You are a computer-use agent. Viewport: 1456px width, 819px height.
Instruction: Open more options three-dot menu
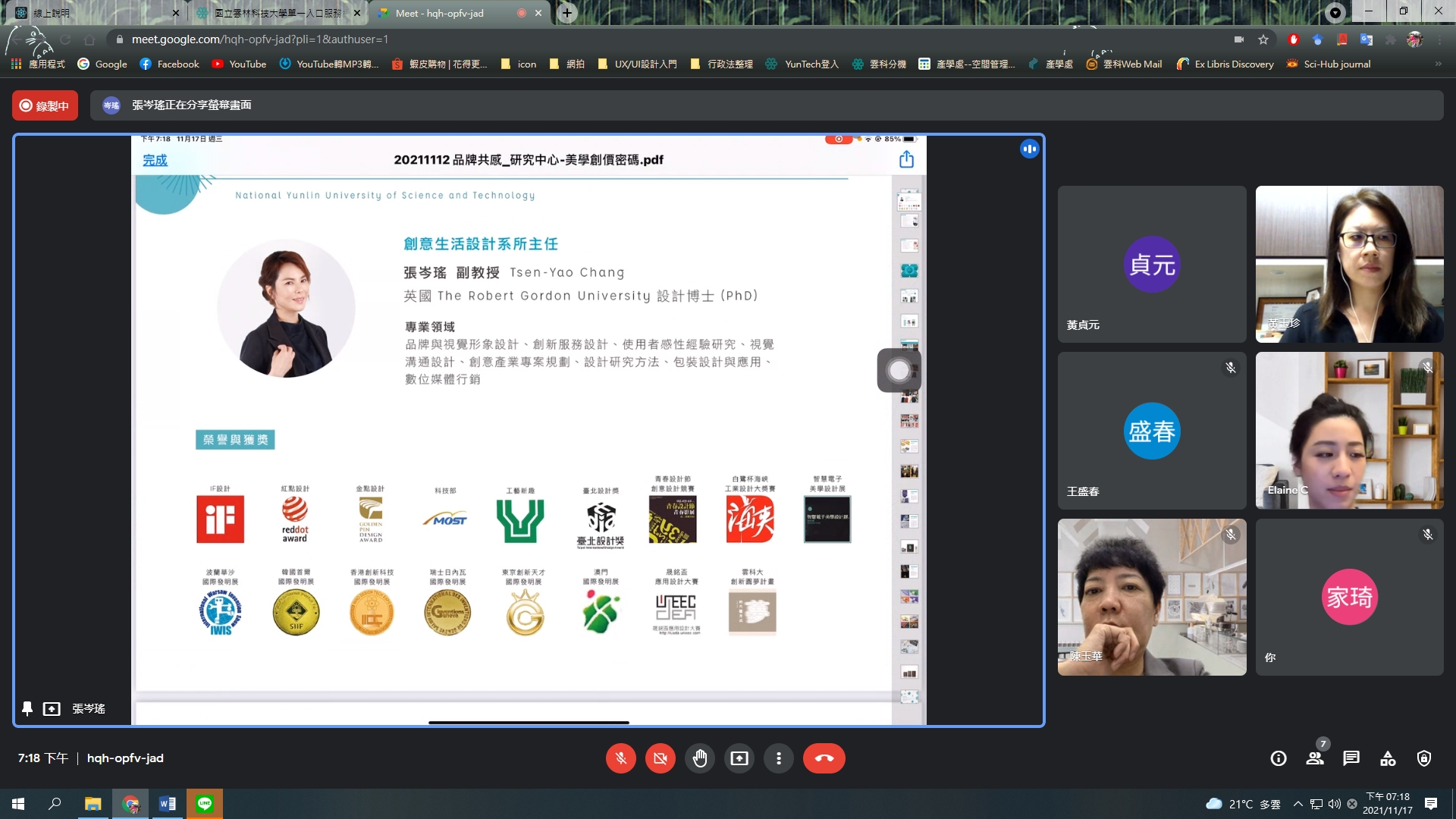coord(779,758)
